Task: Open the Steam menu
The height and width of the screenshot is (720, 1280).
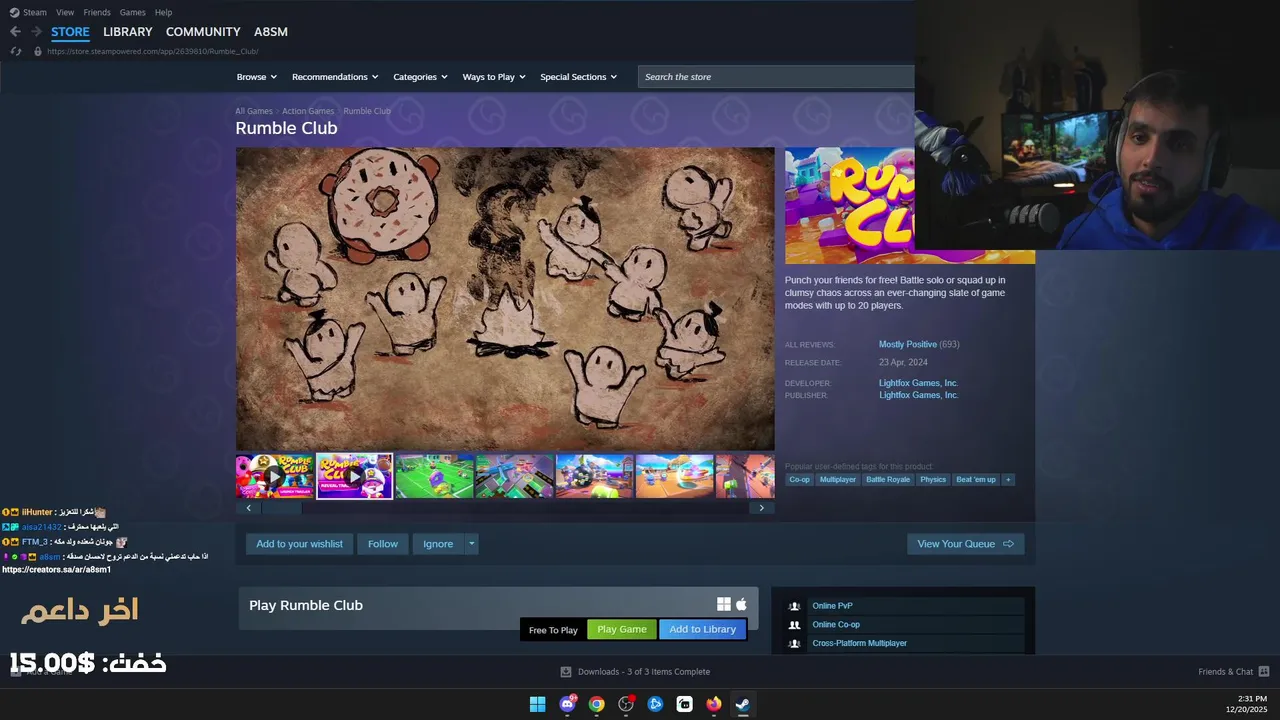Action: [x=35, y=12]
